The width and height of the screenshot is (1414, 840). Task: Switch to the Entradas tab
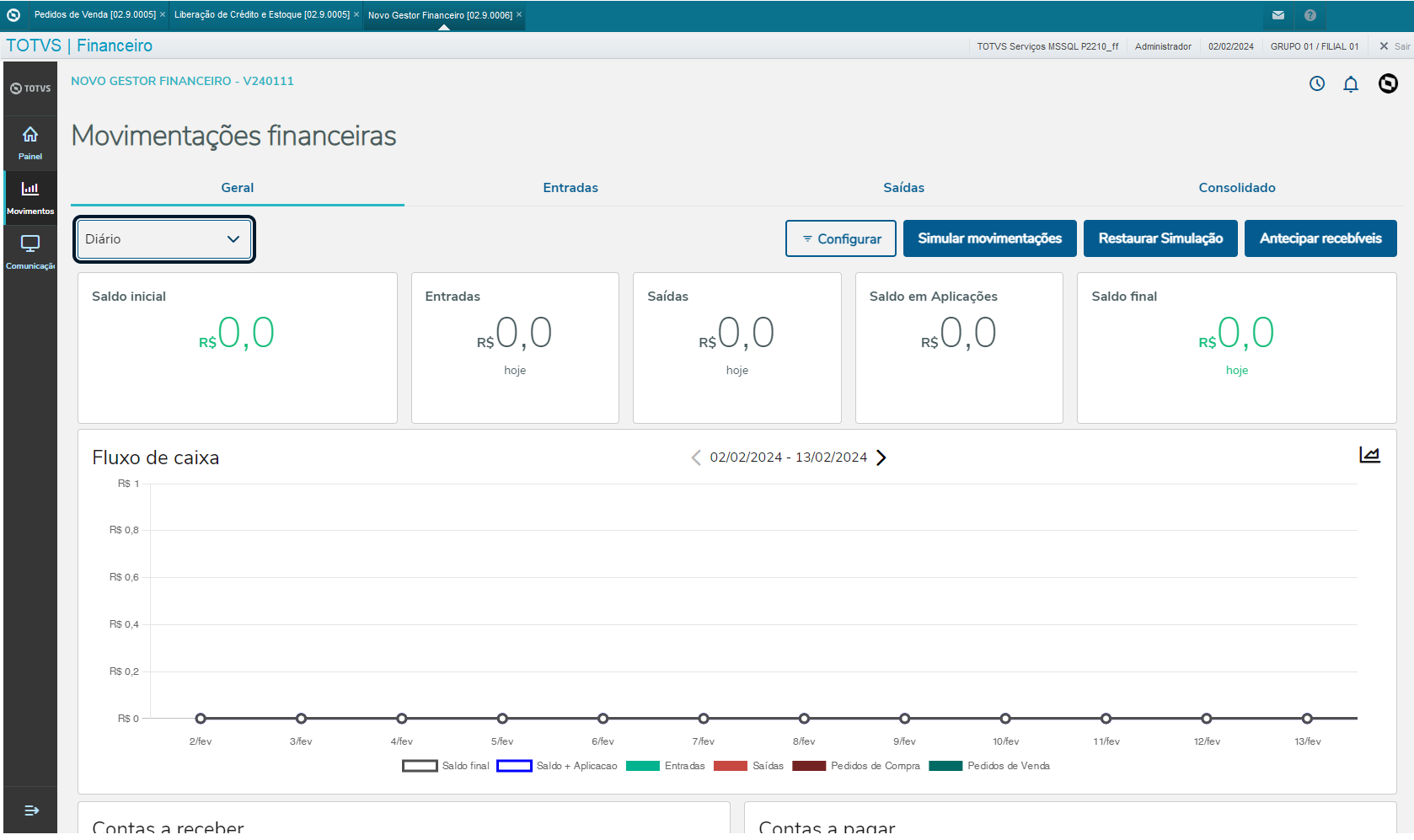tap(570, 188)
